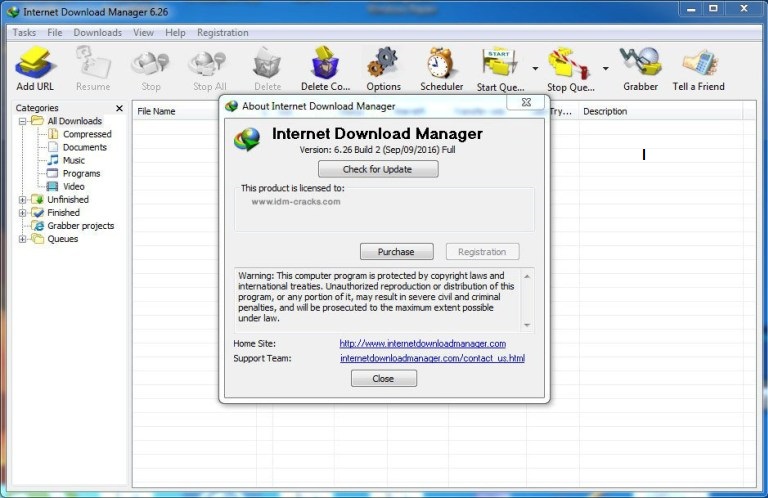
Task: Select the Video category
Action: pos(73,187)
